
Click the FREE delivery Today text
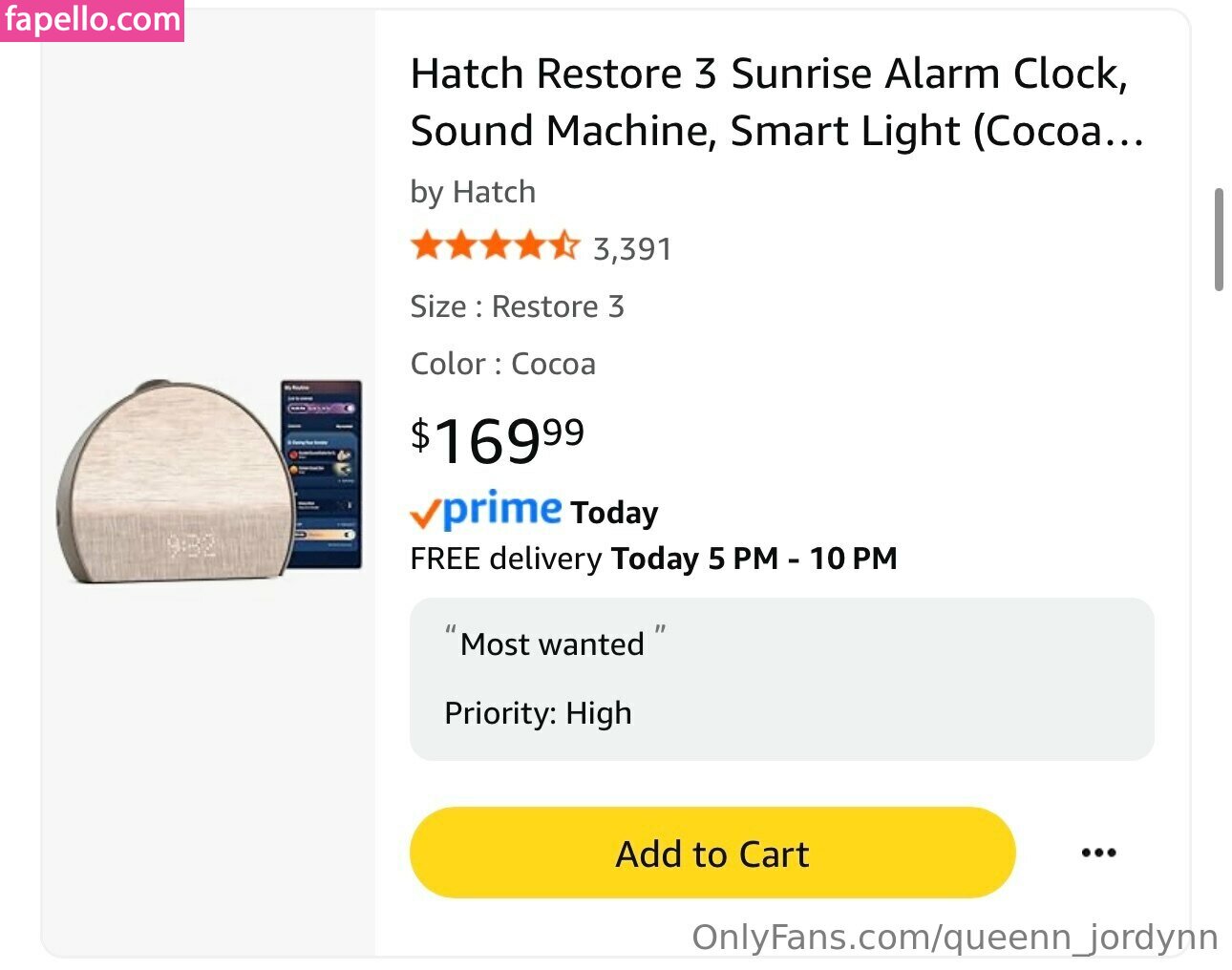pyautogui.click(x=653, y=559)
